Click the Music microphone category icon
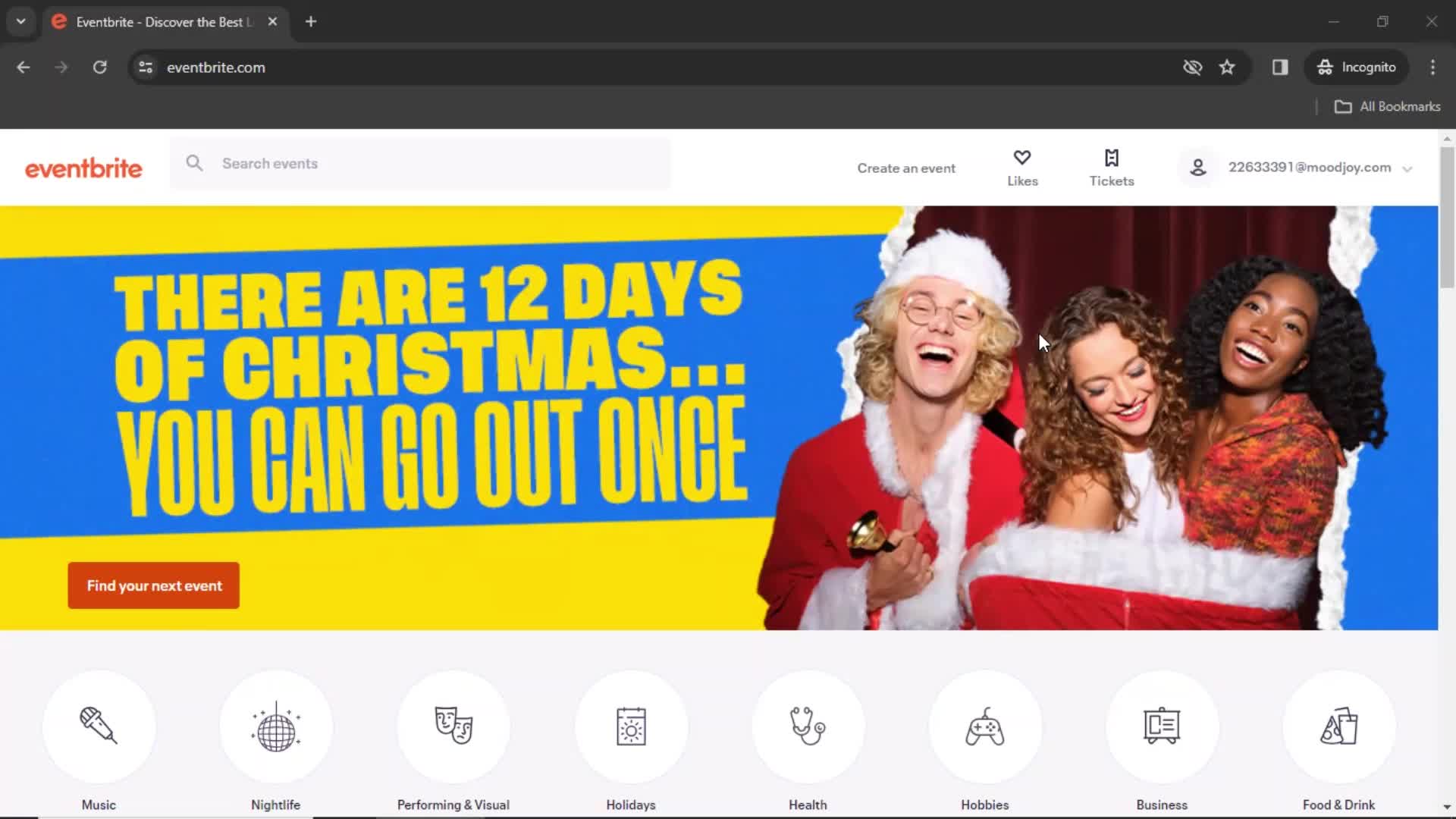 [99, 726]
